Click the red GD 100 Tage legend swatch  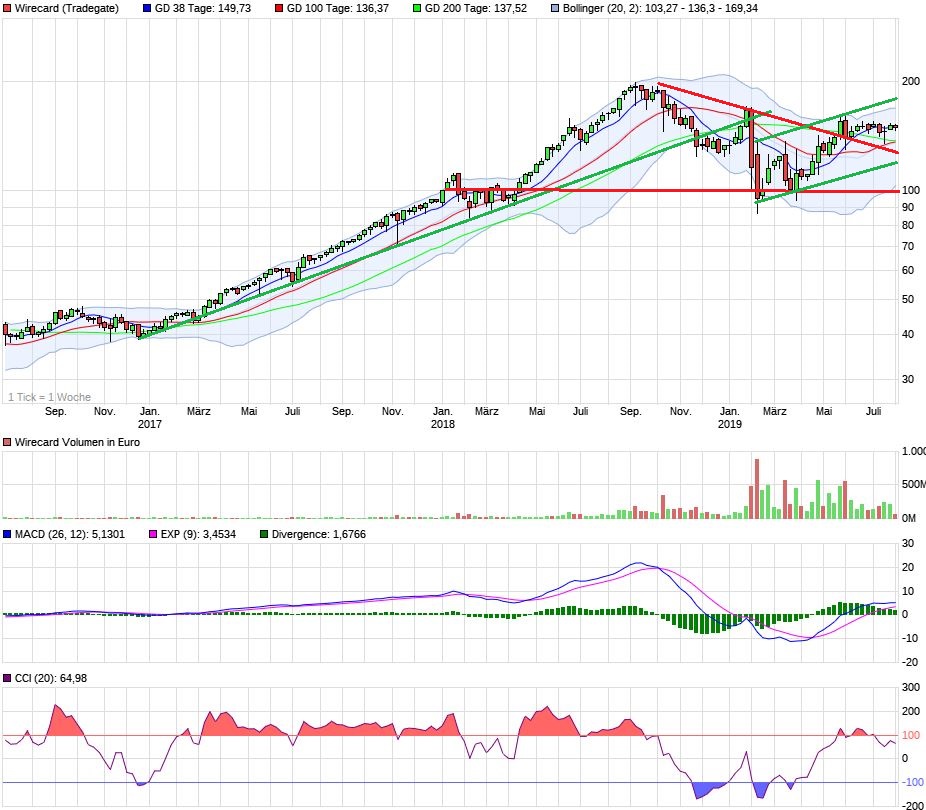point(279,8)
